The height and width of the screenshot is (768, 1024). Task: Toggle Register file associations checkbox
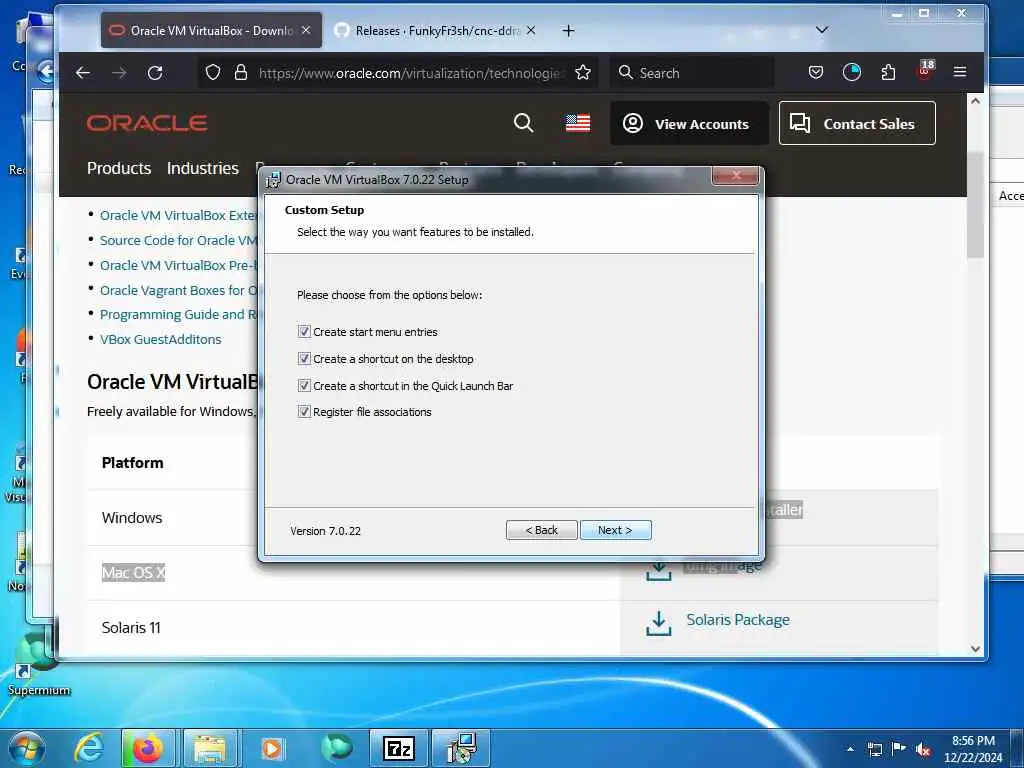304,411
